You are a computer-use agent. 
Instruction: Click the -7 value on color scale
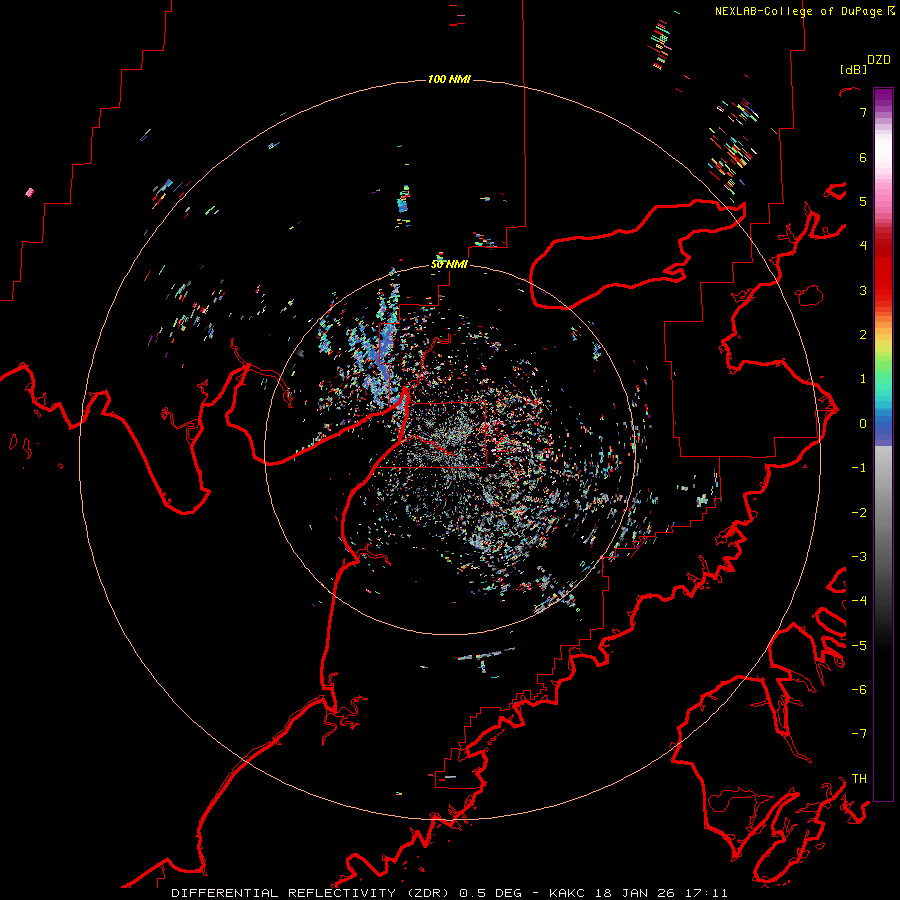point(859,734)
